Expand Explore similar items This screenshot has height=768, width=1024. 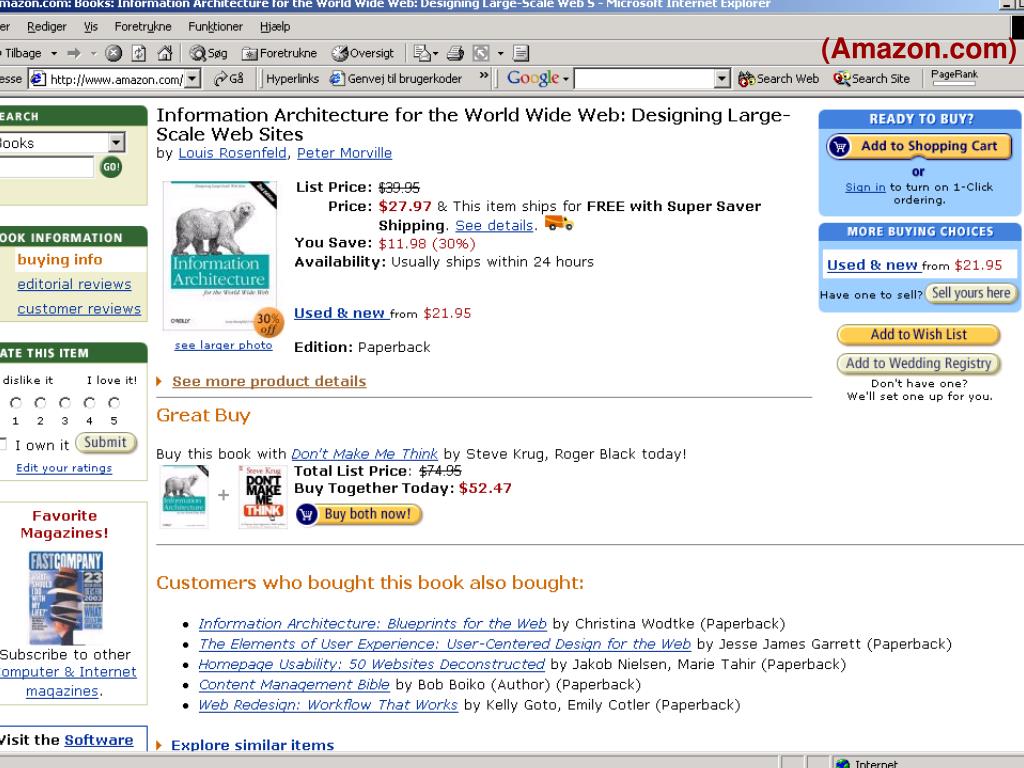point(252,745)
